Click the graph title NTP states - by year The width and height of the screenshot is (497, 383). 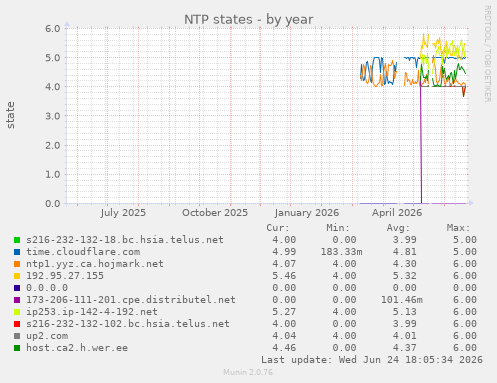pyautogui.click(x=248, y=19)
